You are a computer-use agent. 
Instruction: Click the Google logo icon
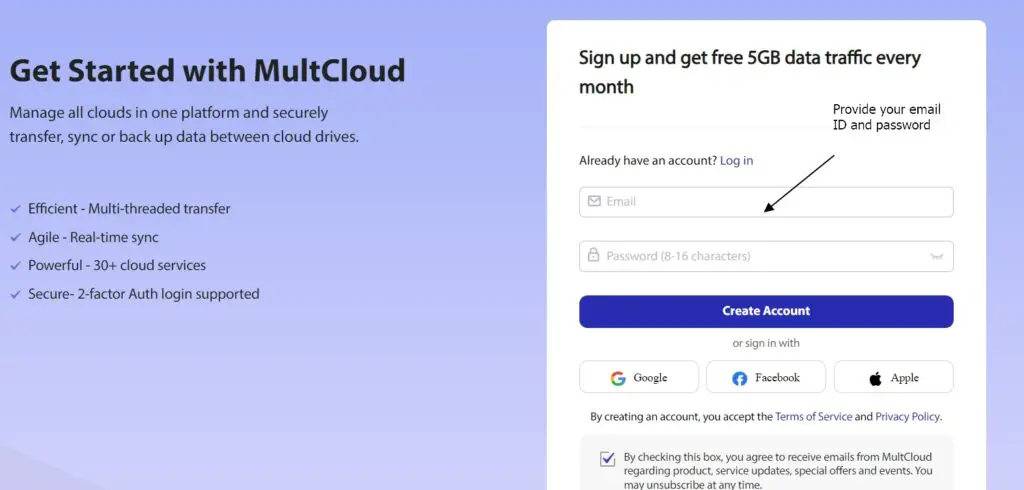coord(618,378)
